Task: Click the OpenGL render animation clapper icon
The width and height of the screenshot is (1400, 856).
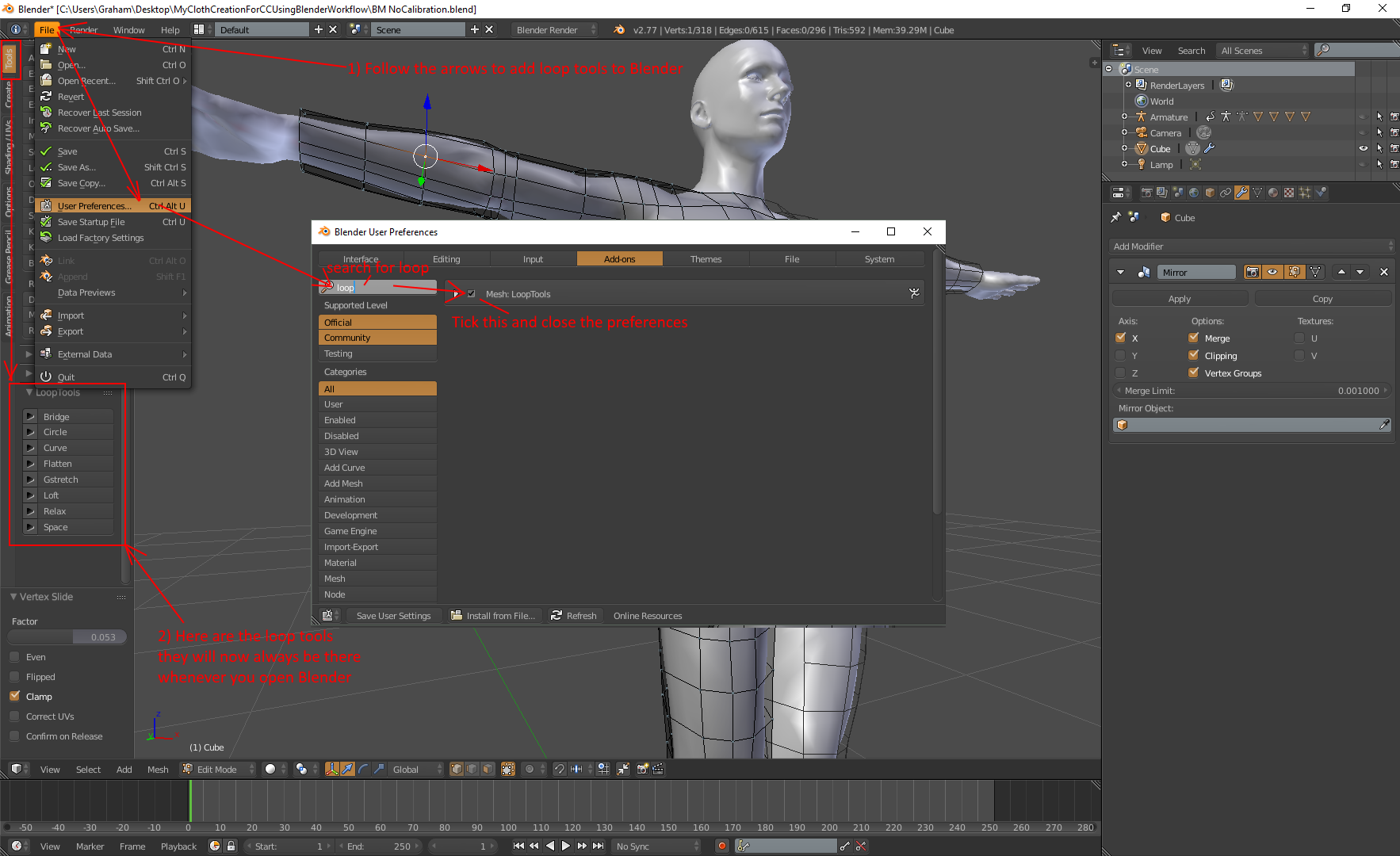Action: tap(658, 769)
